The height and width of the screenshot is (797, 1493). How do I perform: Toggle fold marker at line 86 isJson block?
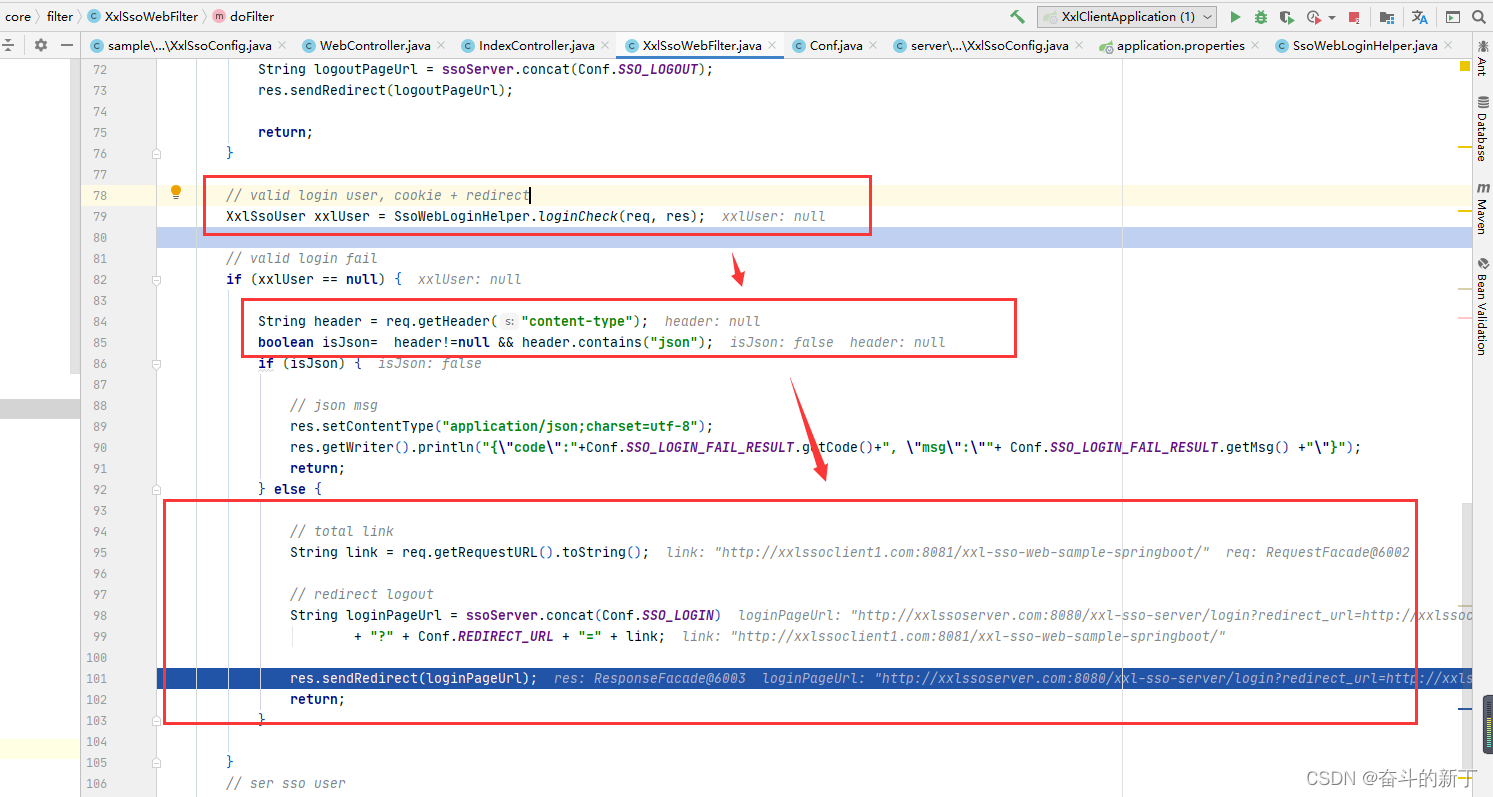156,364
